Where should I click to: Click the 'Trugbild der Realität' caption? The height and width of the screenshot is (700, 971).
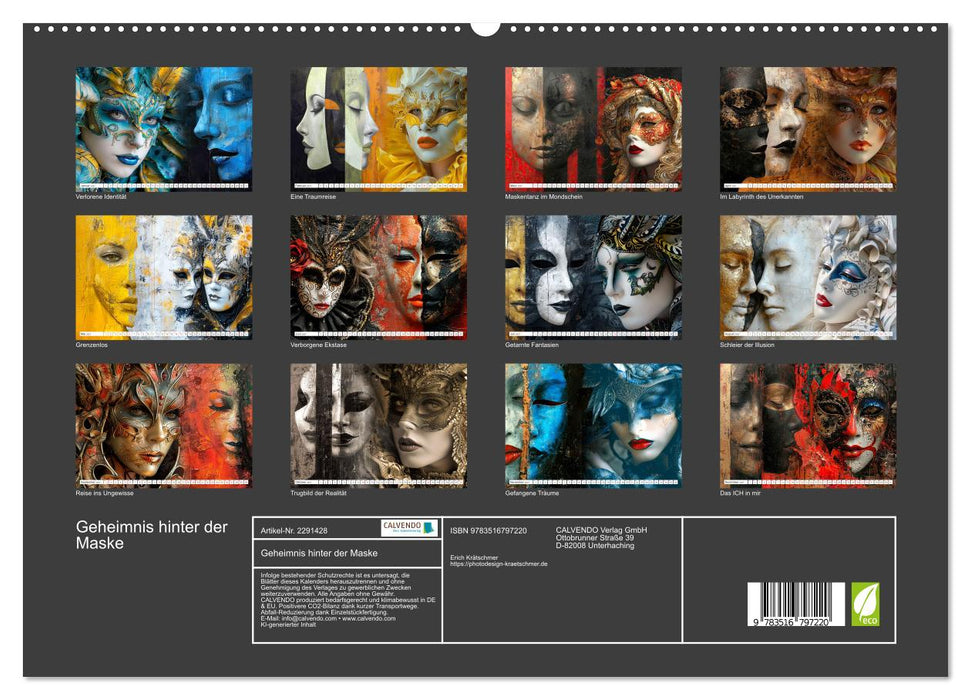318,494
